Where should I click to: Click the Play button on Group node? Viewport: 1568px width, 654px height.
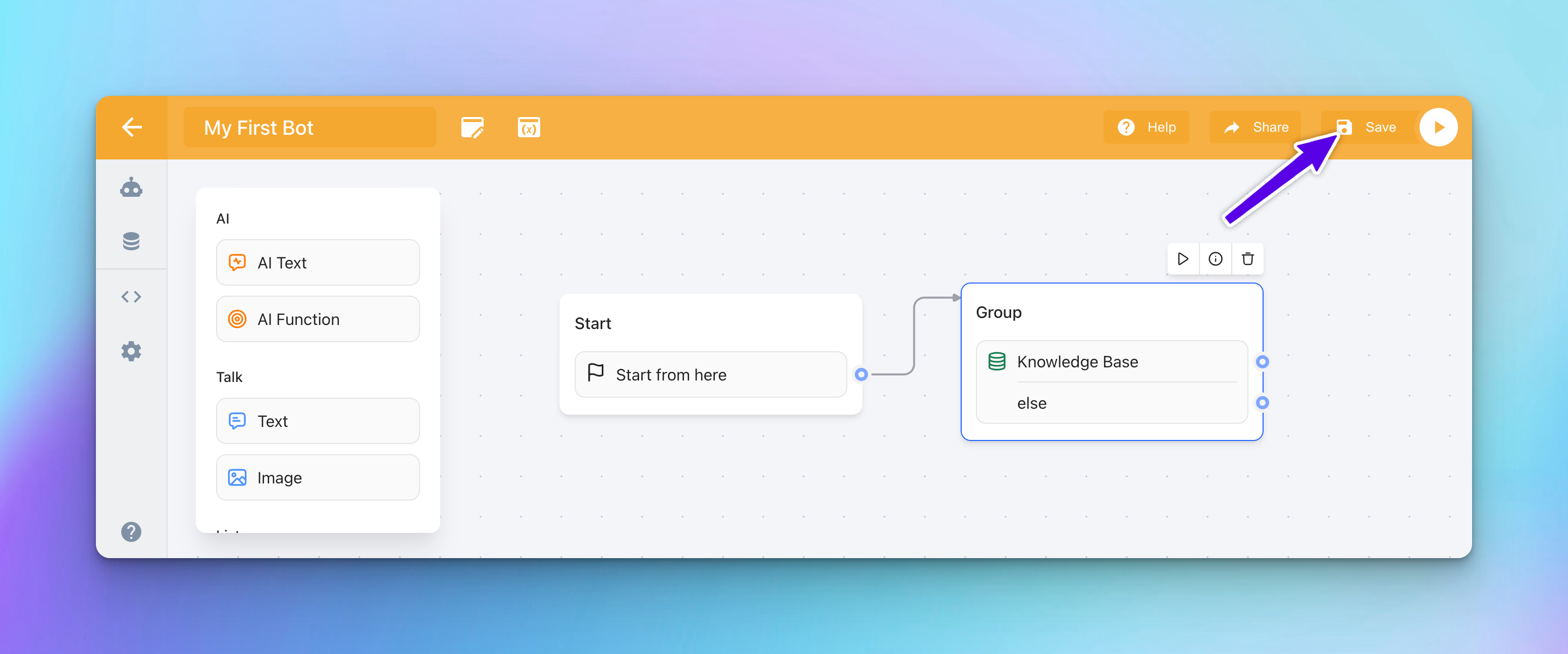[1183, 259]
